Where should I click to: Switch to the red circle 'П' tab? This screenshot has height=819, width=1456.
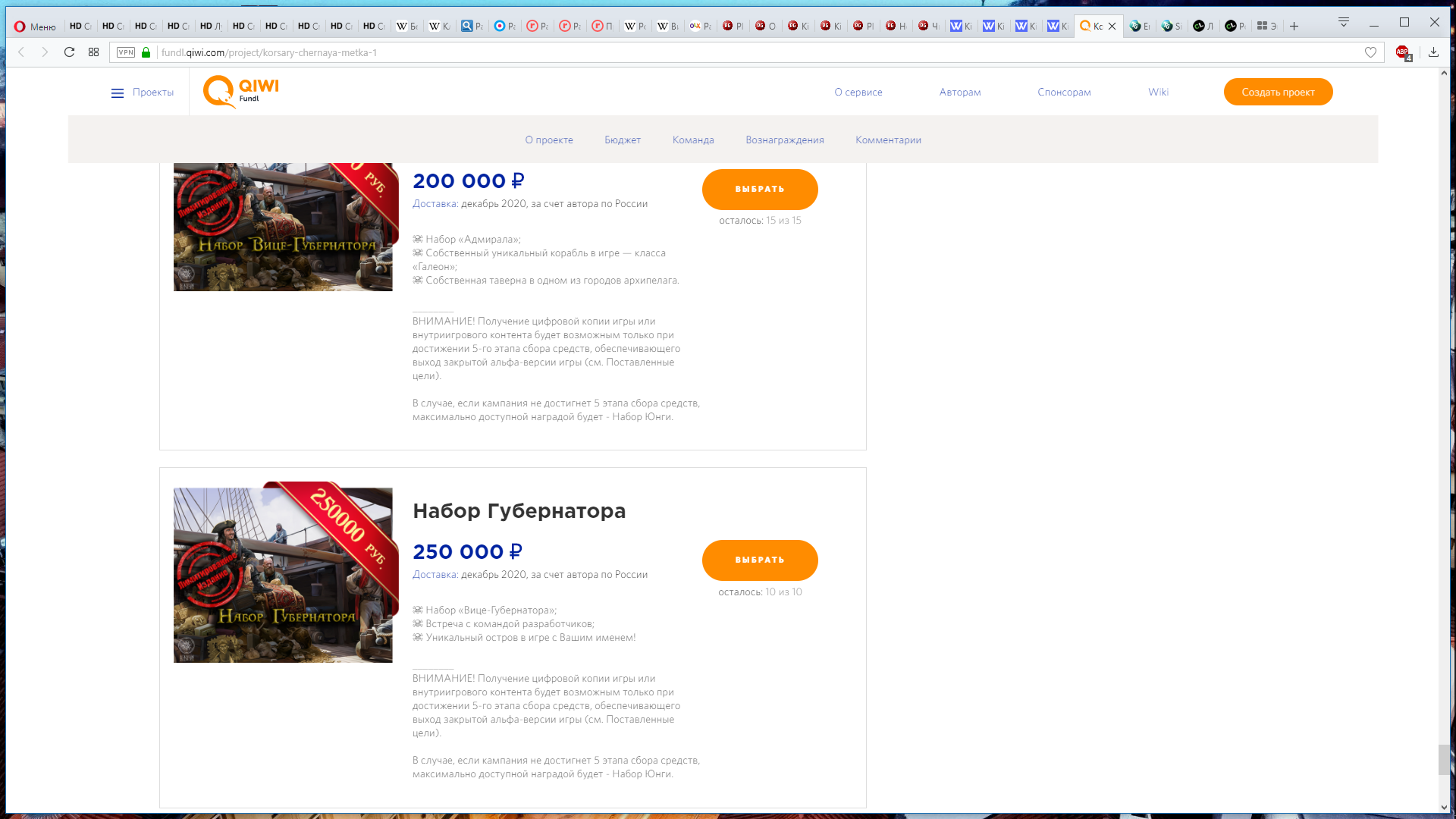(602, 26)
